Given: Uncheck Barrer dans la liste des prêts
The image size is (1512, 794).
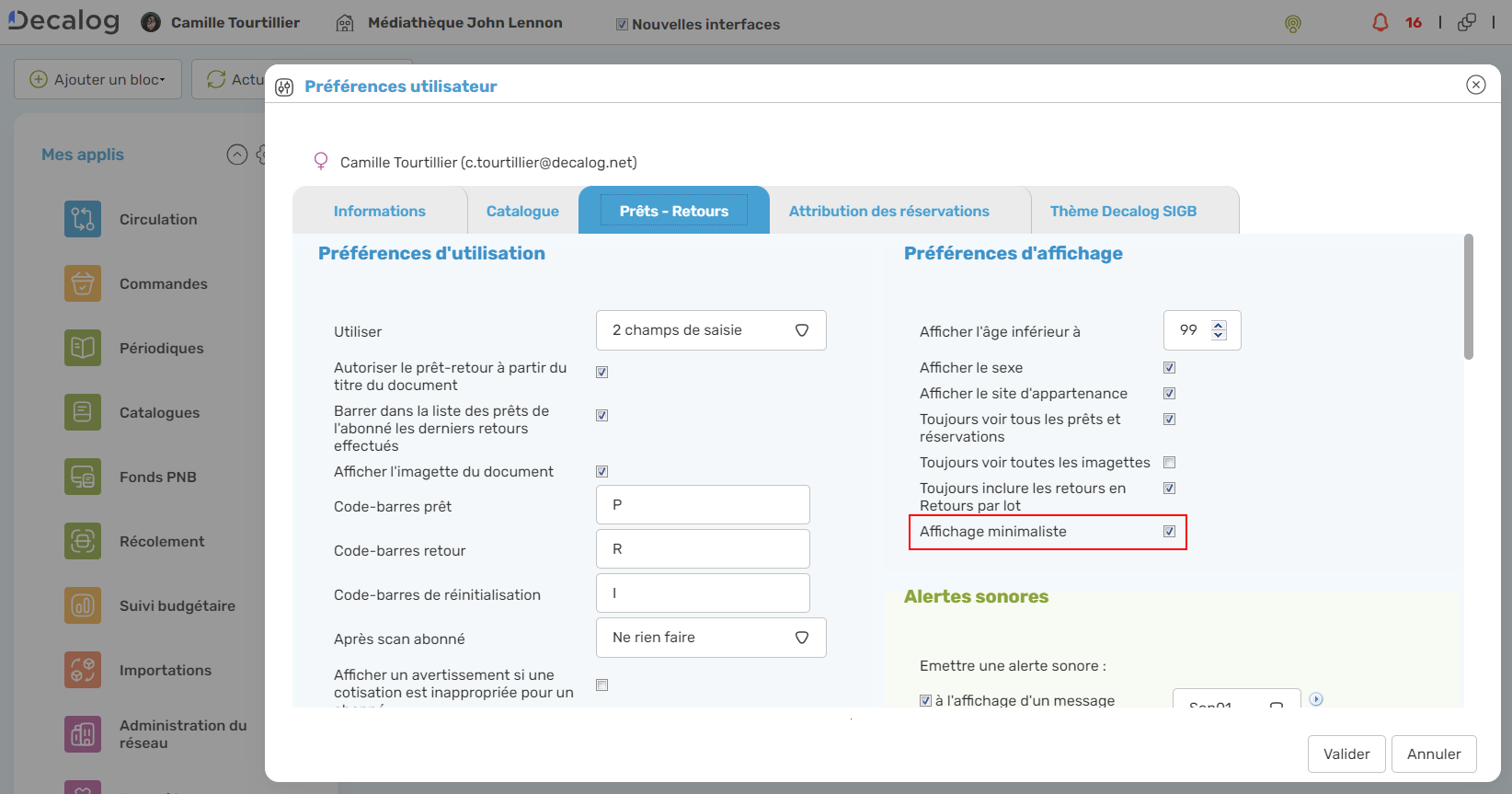Looking at the screenshot, I should click(601, 415).
